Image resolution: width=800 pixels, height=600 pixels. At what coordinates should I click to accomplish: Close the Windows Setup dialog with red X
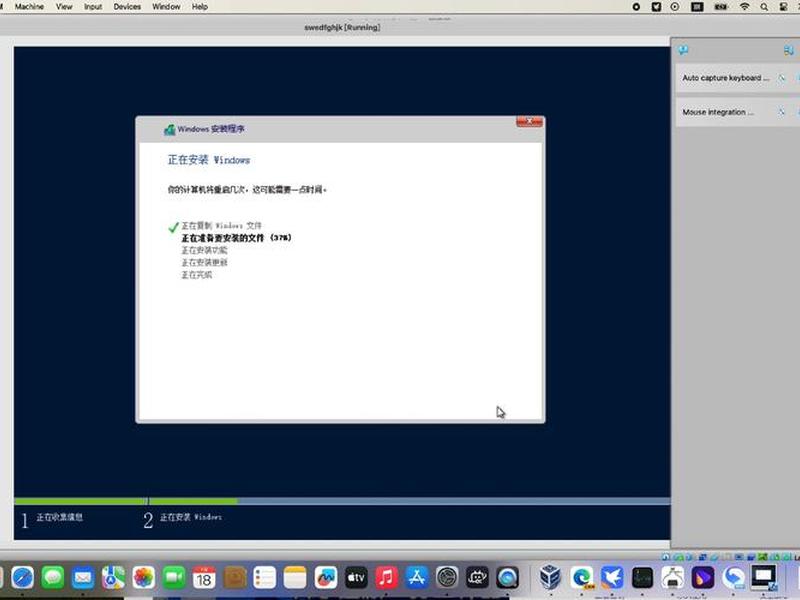529,121
